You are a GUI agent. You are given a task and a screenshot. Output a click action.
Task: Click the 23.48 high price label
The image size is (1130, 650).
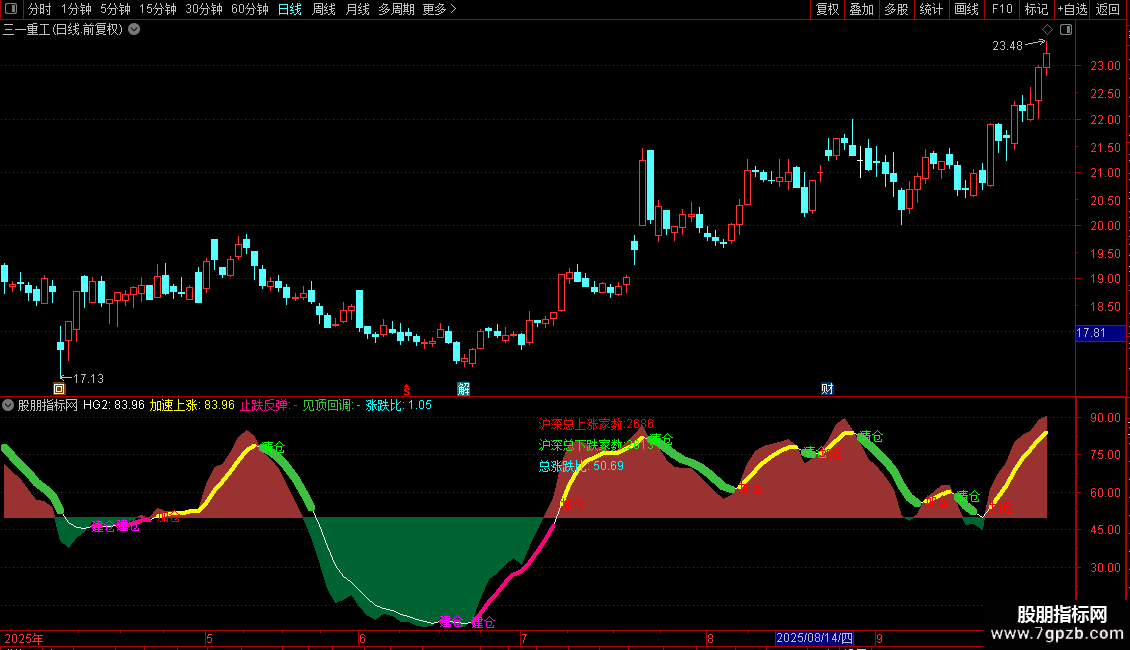click(x=1007, y=46)
